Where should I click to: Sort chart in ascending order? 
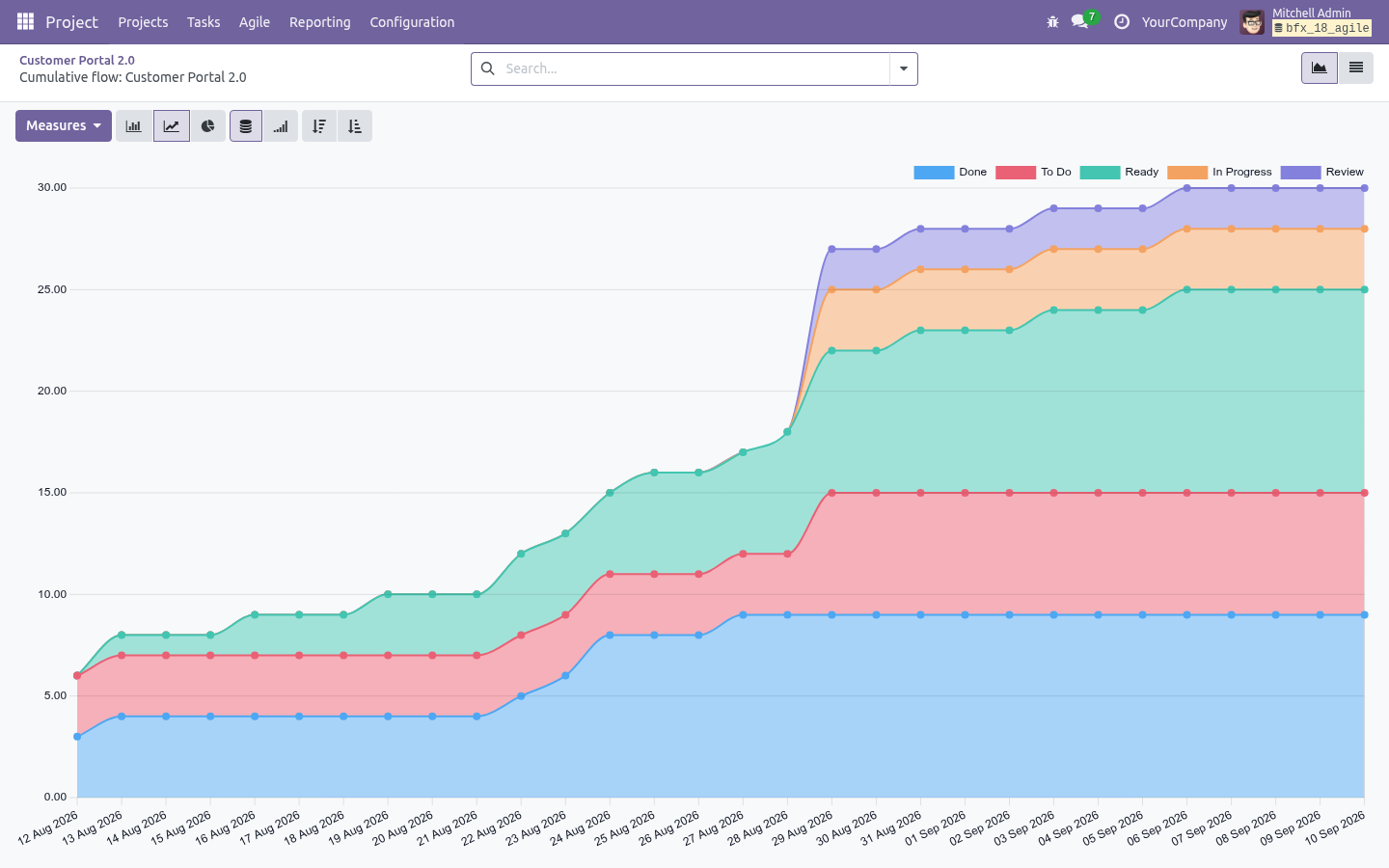[x=355, y=126]
